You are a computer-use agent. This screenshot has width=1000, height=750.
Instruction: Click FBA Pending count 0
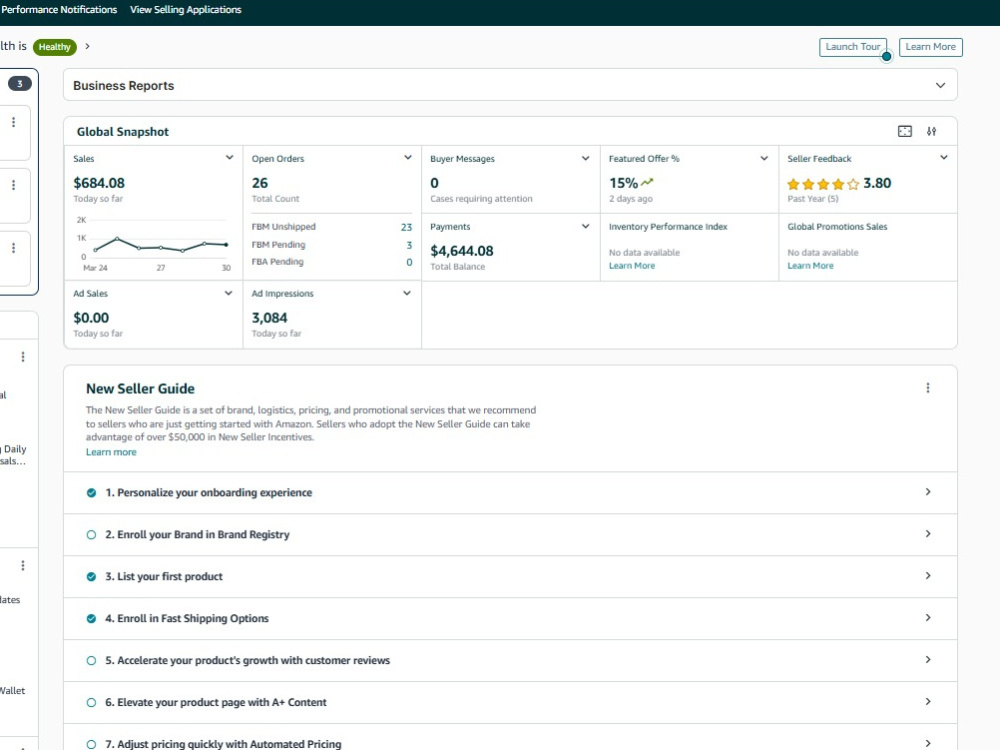(409, 262)
